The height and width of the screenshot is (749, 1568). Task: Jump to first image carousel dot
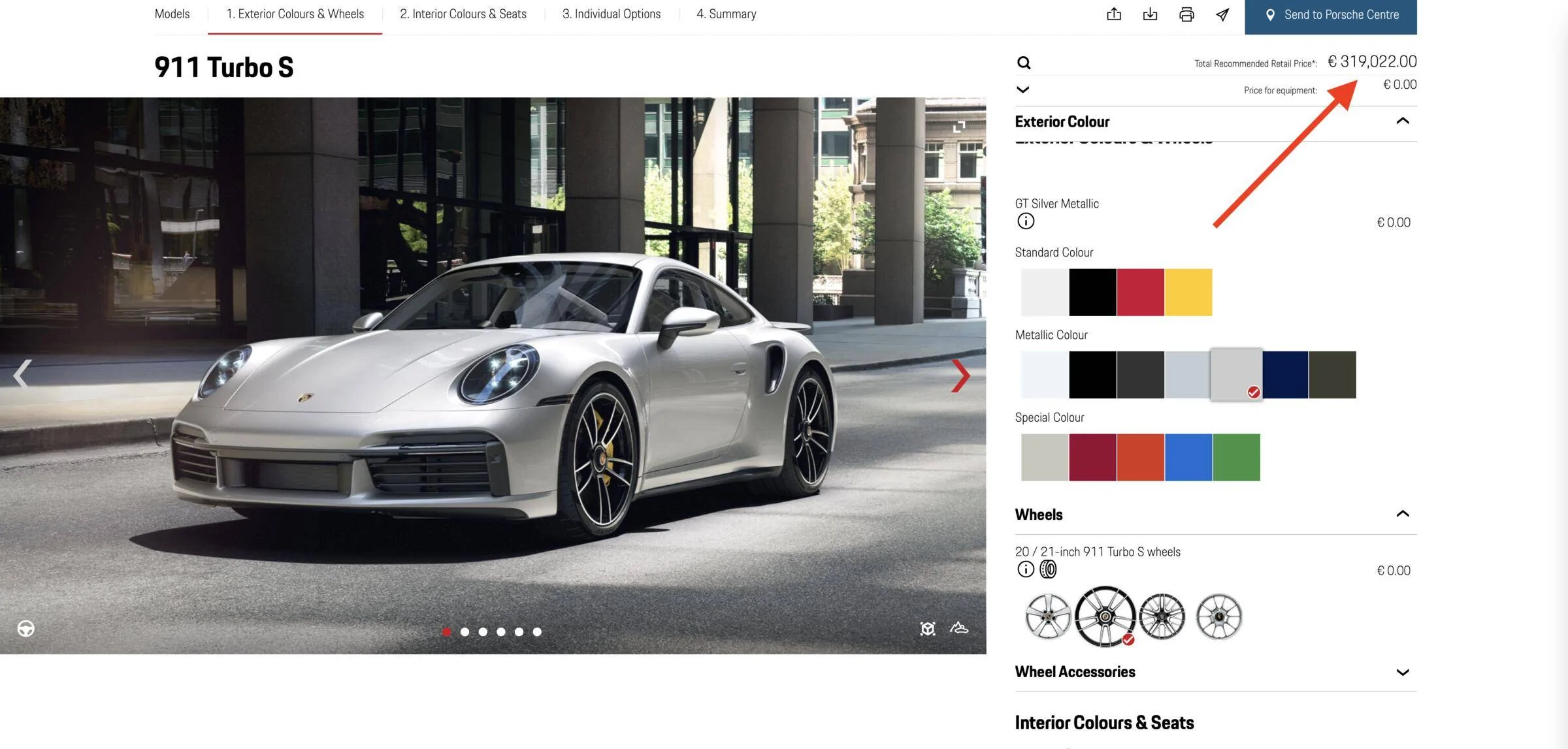coord(446,631)
